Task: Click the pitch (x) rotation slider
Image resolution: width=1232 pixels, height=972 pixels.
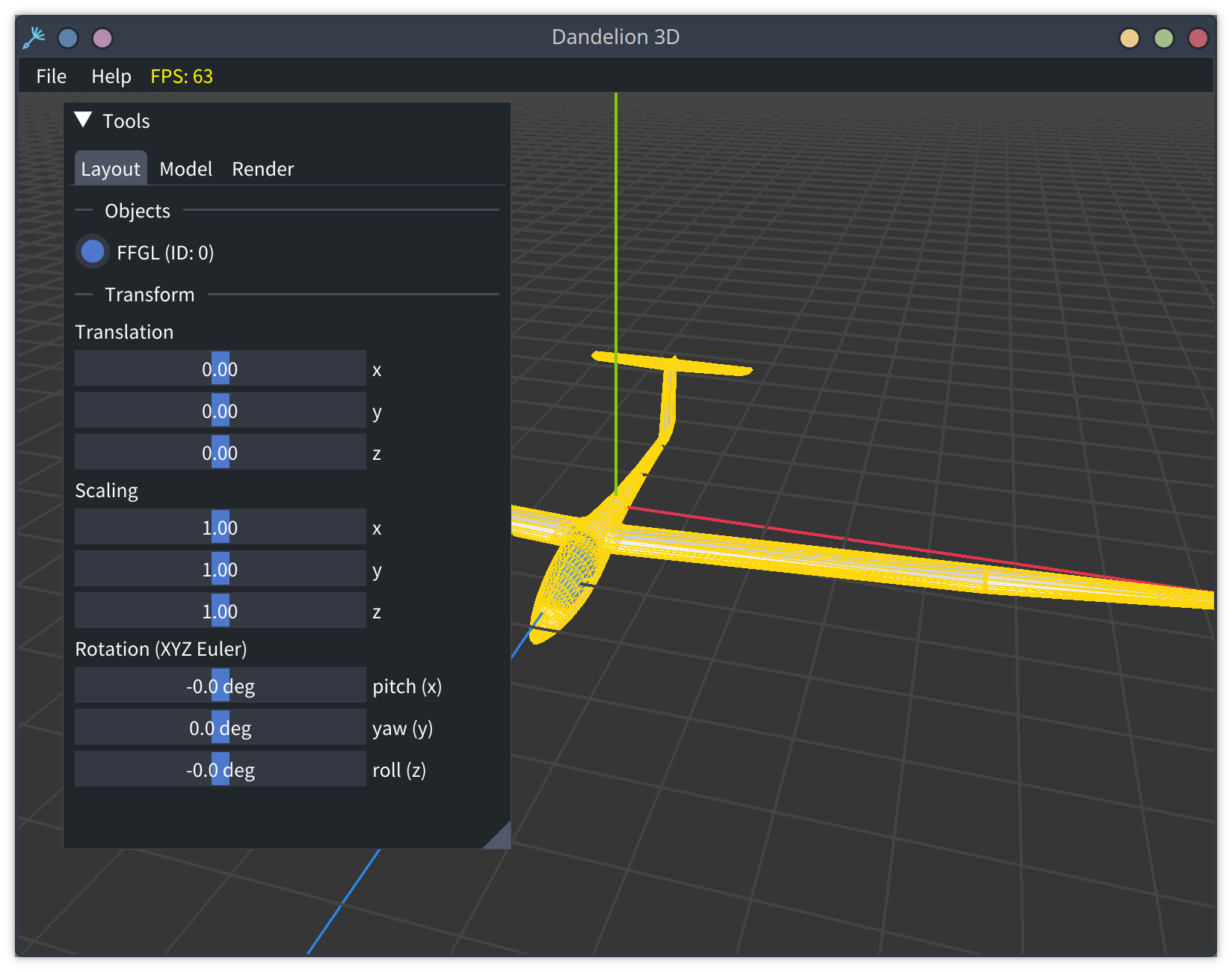Action: click(220, 686)
